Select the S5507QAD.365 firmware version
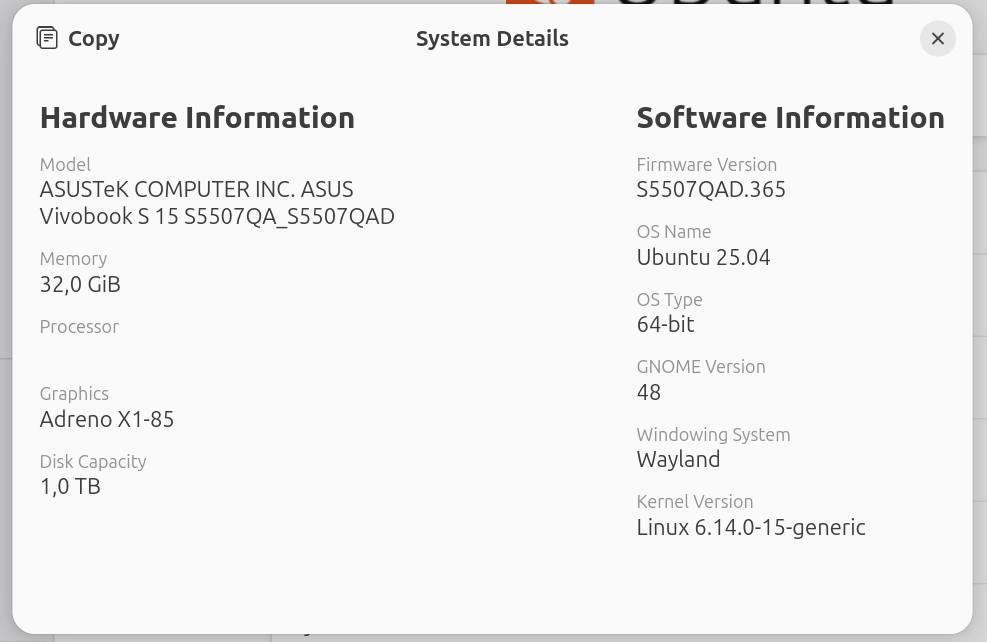This screenshot has height=642, width=987. coord(711,189)
